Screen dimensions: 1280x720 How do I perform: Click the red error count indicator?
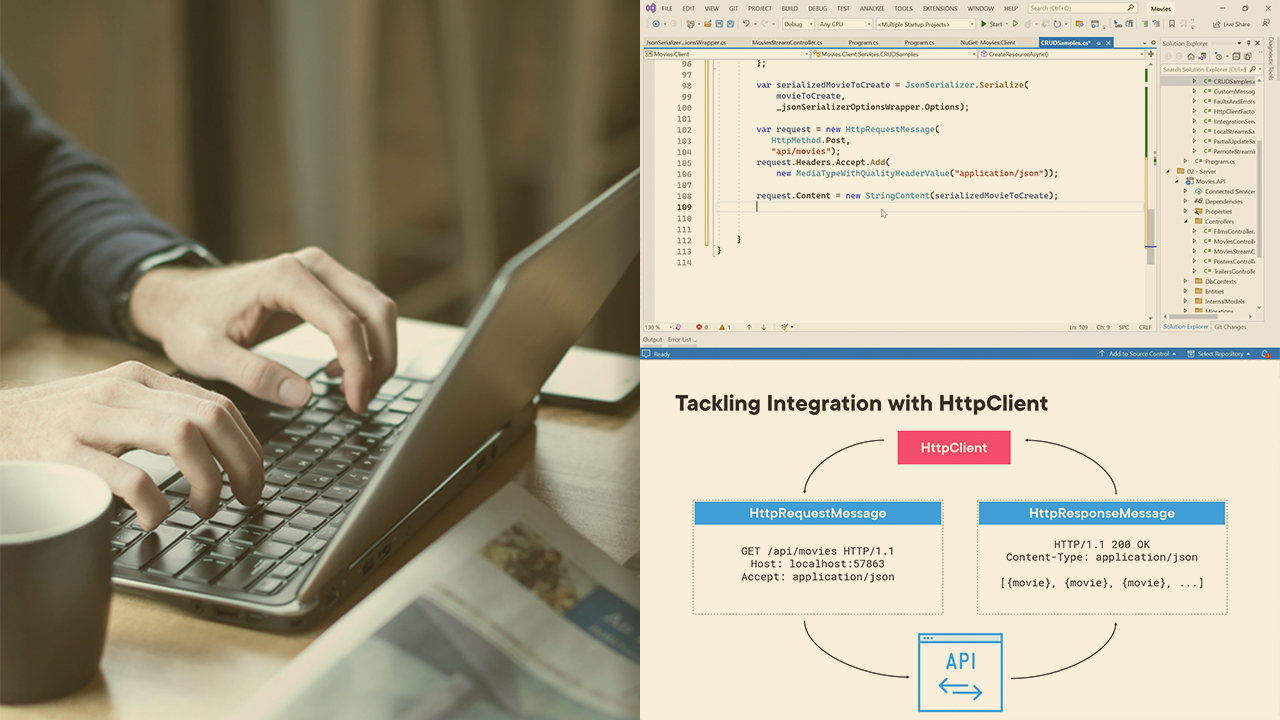tap(701, 327)
